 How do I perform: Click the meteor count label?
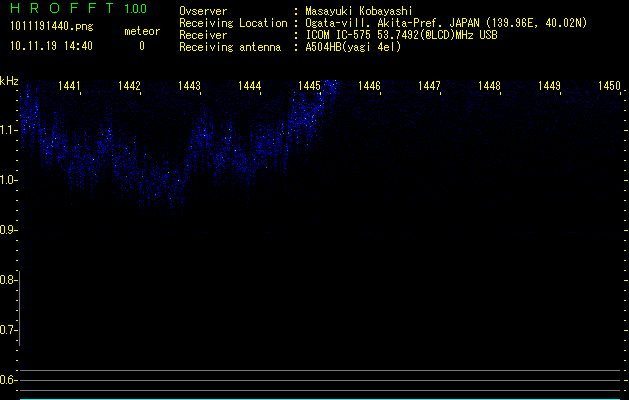pos(142,31)
